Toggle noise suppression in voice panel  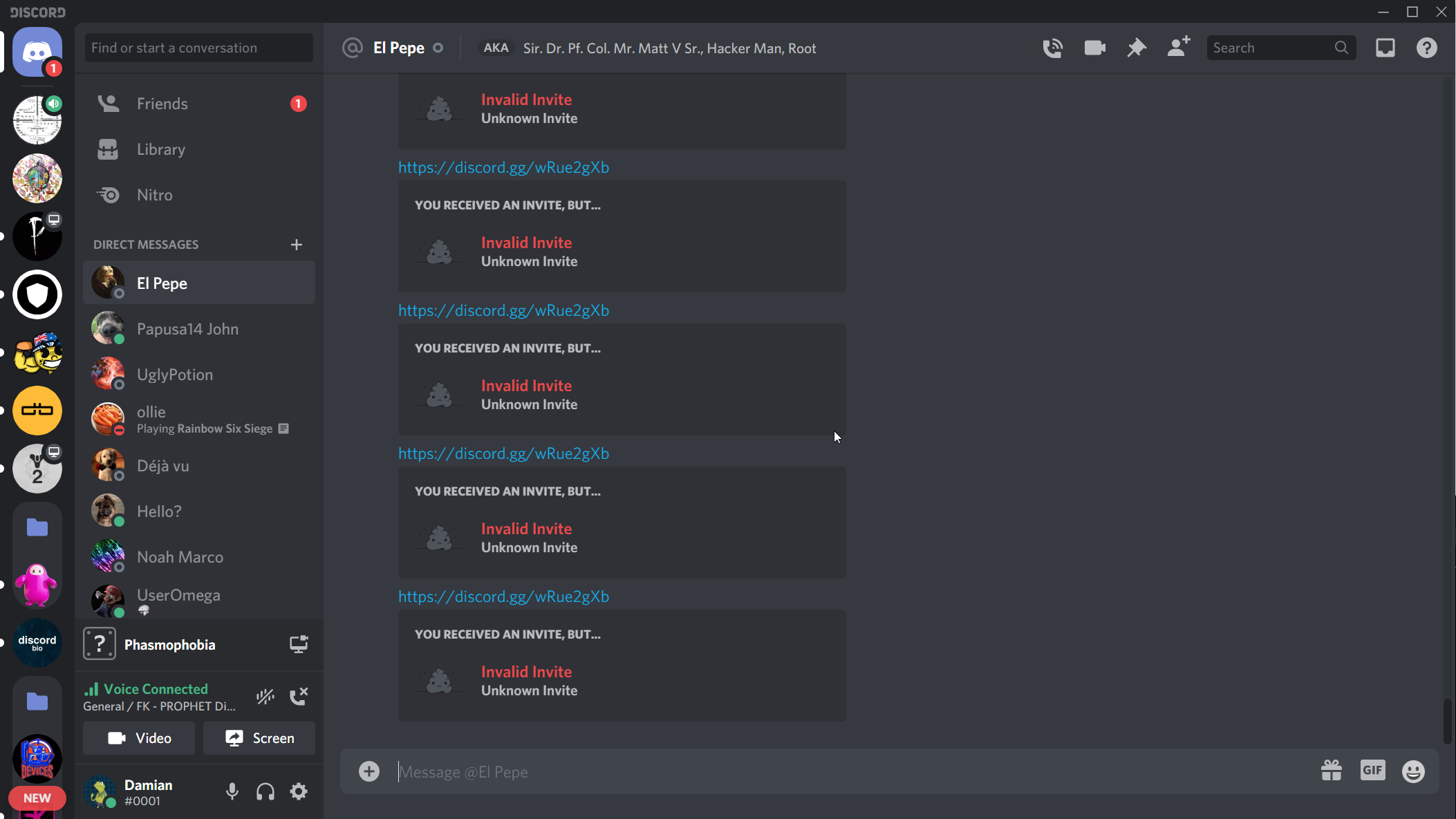tap(265, 697)
